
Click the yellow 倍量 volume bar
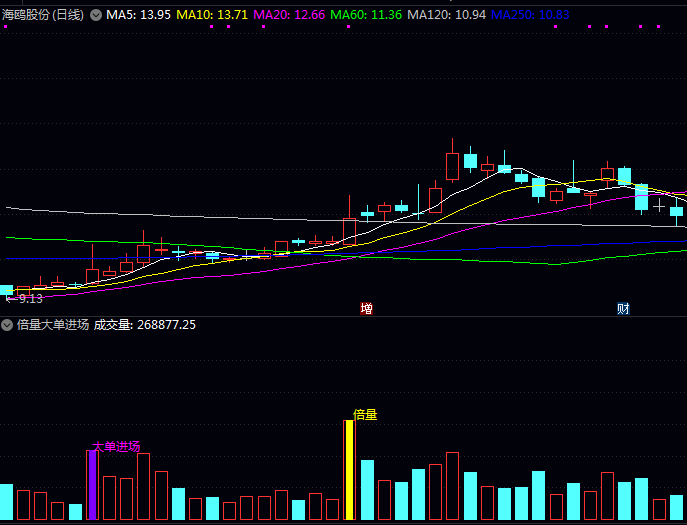point(349,470)
